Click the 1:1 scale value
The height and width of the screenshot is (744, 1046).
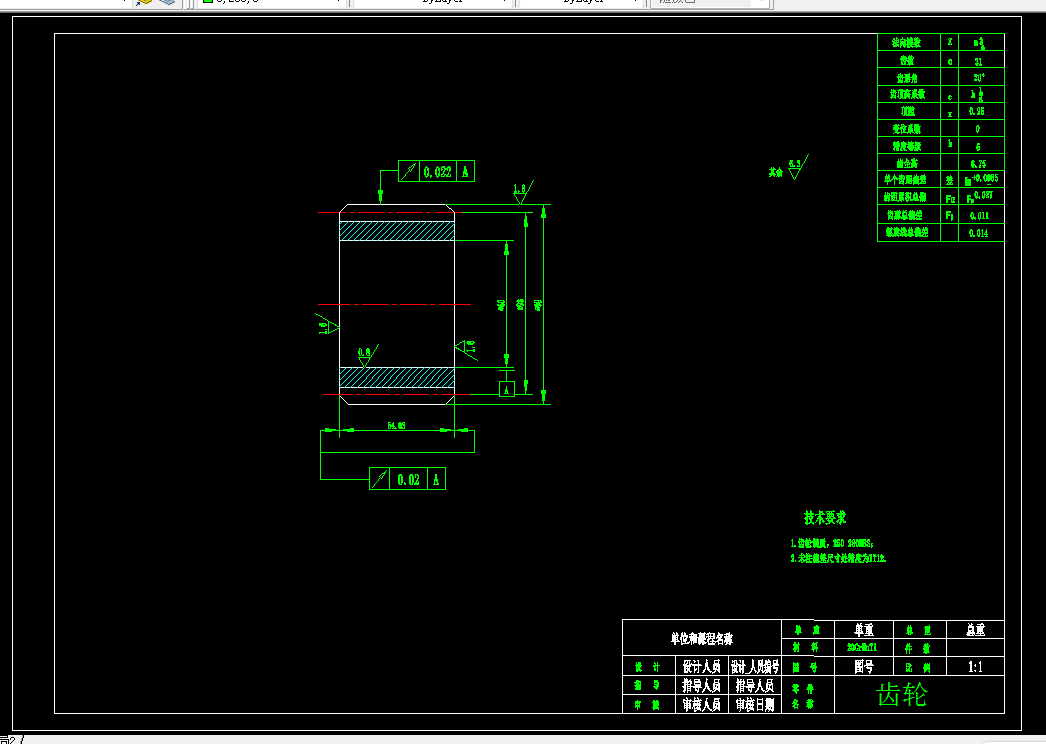975,667
